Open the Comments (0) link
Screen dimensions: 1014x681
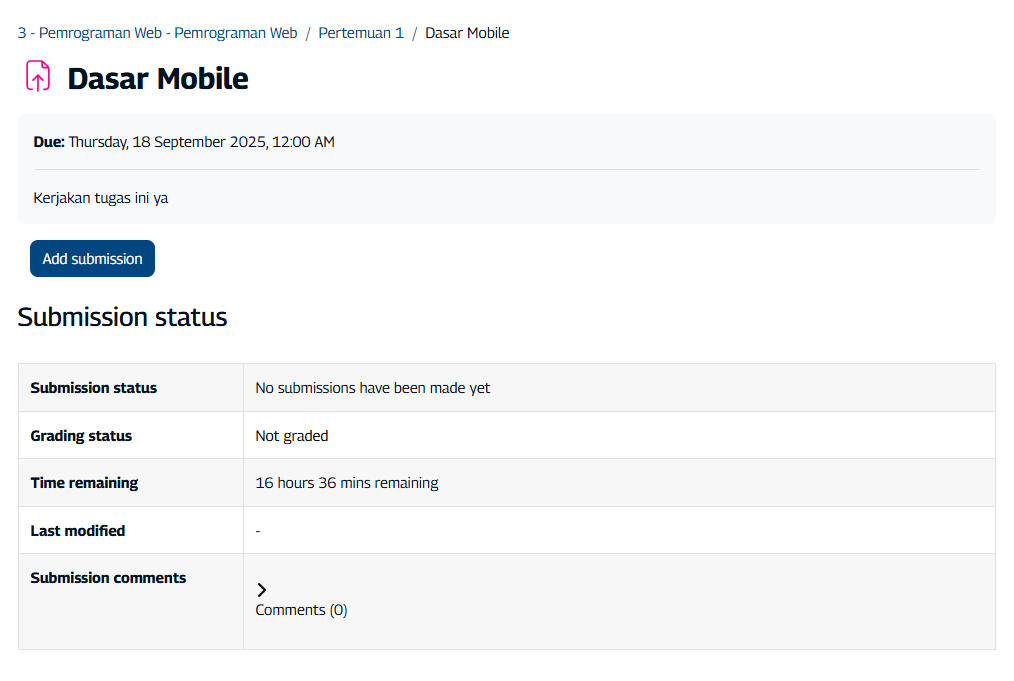pyautogui.click(x=301, y=610)
